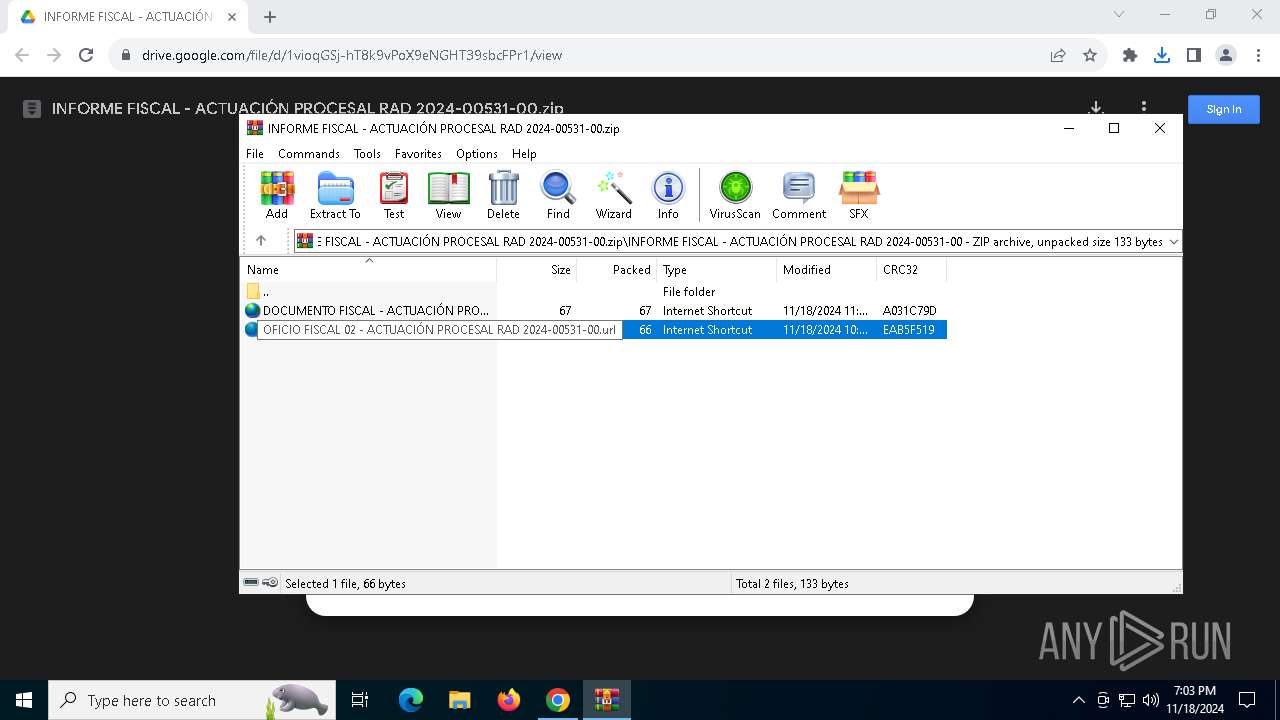Viewport: 1280px width, 720px height.
Task: Open Task View on taskbar
Action: 360,700
